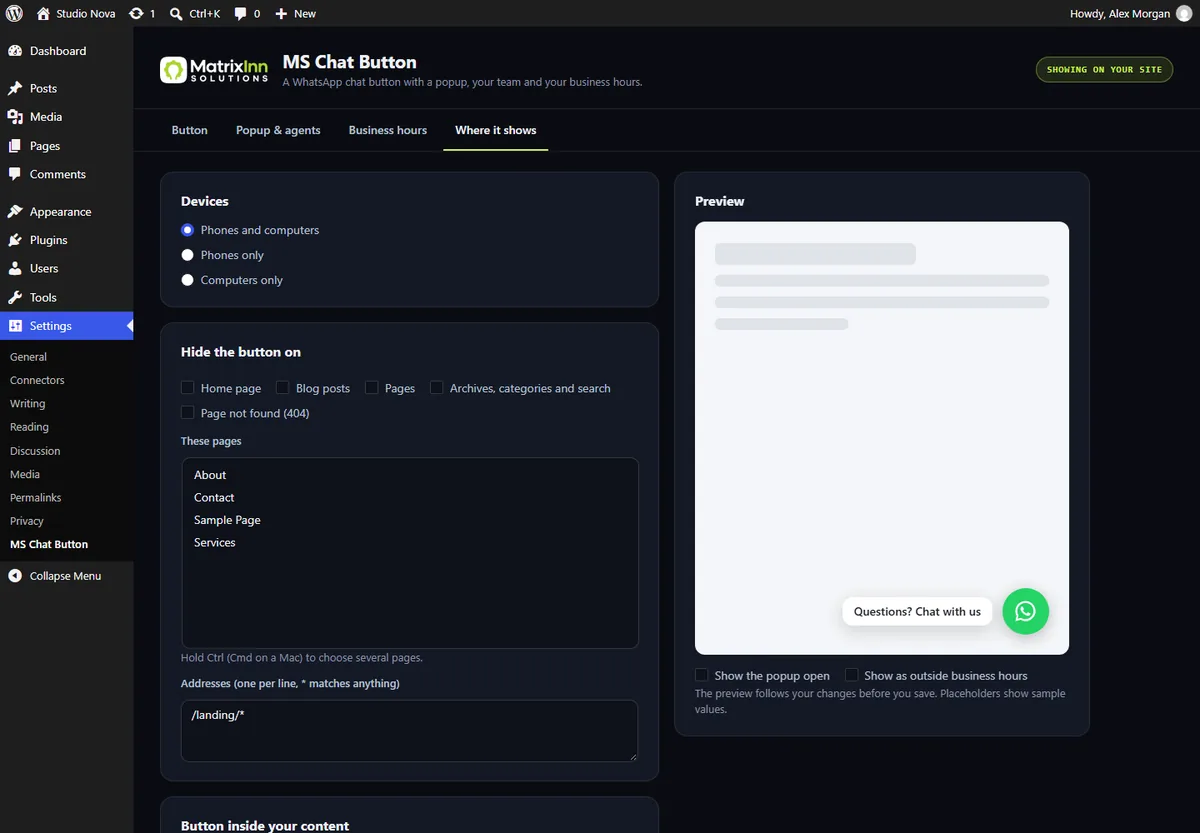The image size is (1200, 833).
Task: Check Archives, categories and search
Action: 436,388
